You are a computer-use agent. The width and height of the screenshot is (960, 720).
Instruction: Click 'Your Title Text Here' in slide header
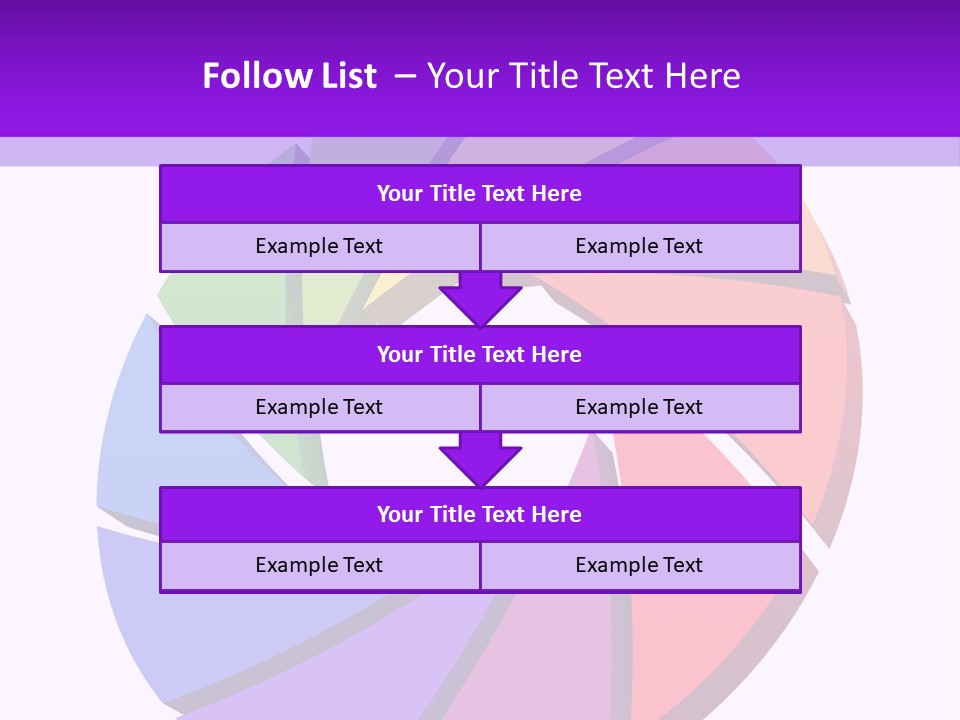(x=583, y=76)
